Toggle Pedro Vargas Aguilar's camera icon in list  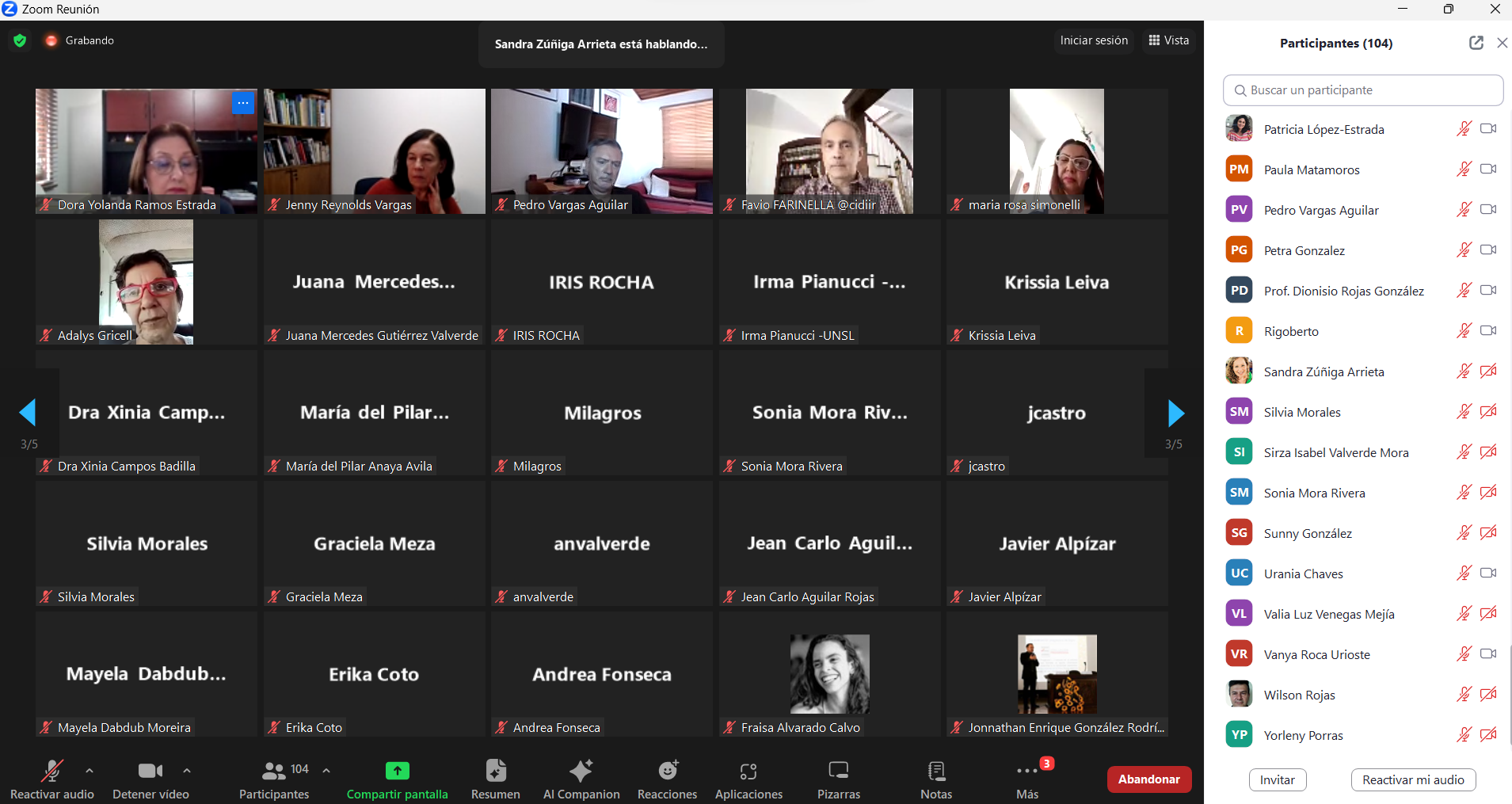pyautogui.click(x=1489, y=209)
